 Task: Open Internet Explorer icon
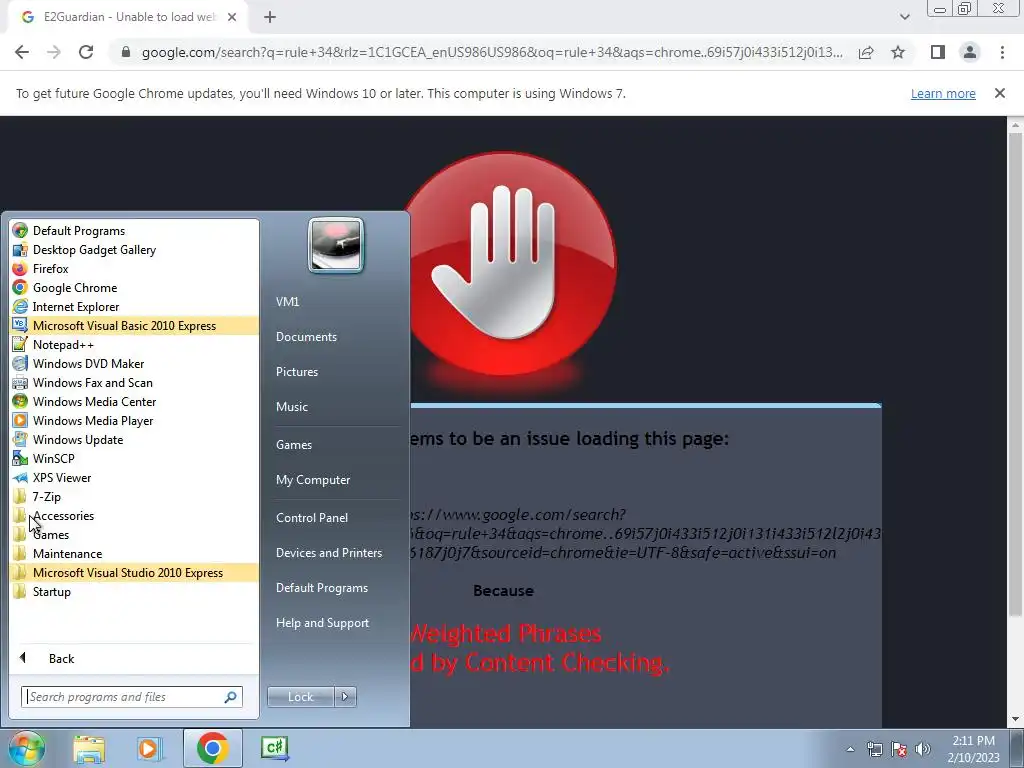[20, 306]
